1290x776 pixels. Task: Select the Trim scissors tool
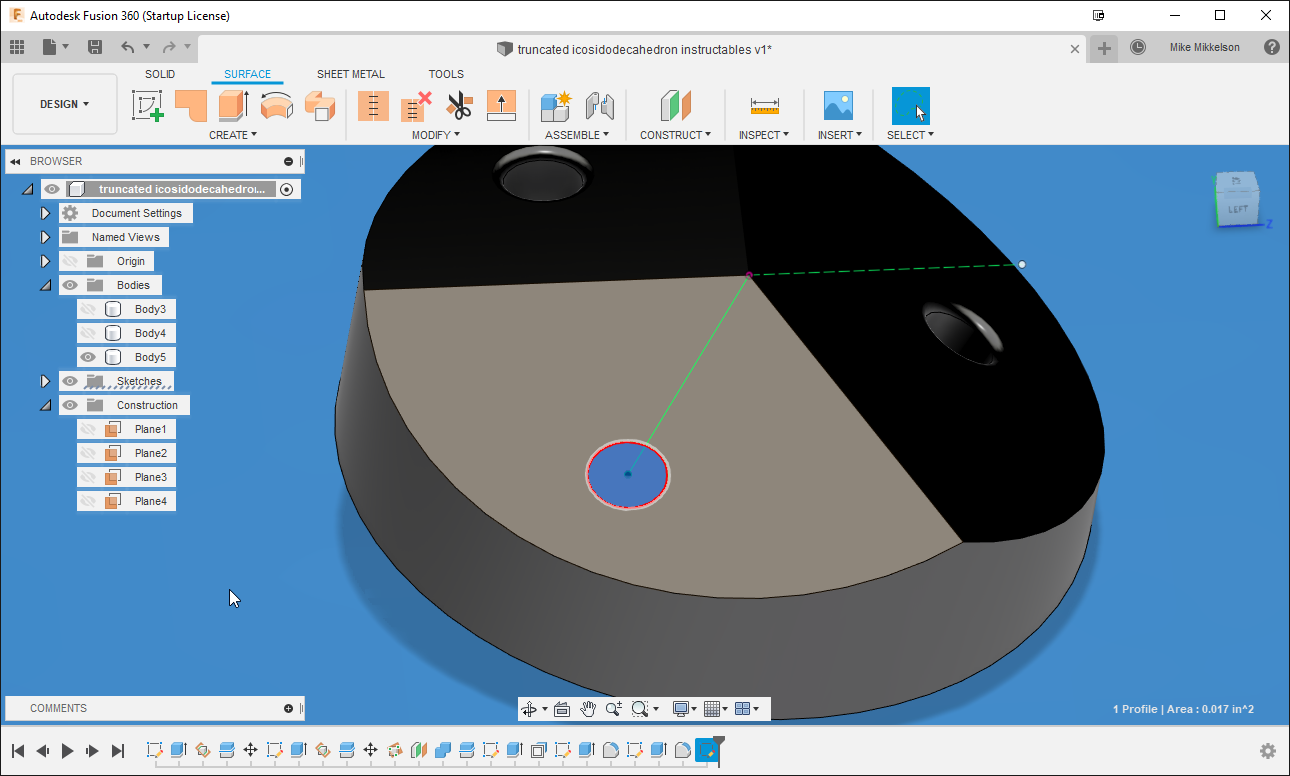[x=459, y=105]
